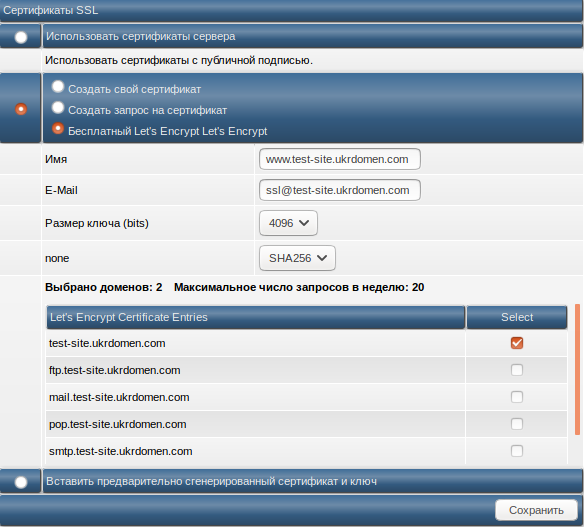
Task: Click the Сохранить save button
Action: coord(536,510)
